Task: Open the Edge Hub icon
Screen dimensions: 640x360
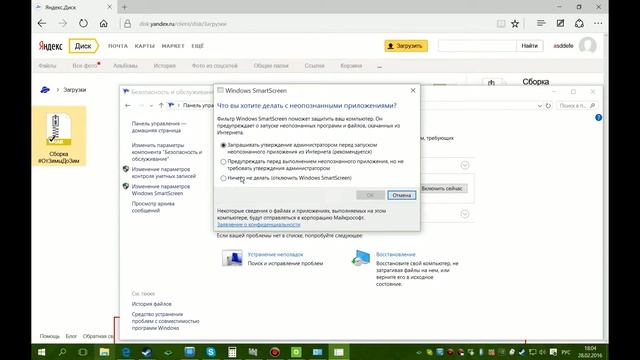Action: [x=541, y=24]
